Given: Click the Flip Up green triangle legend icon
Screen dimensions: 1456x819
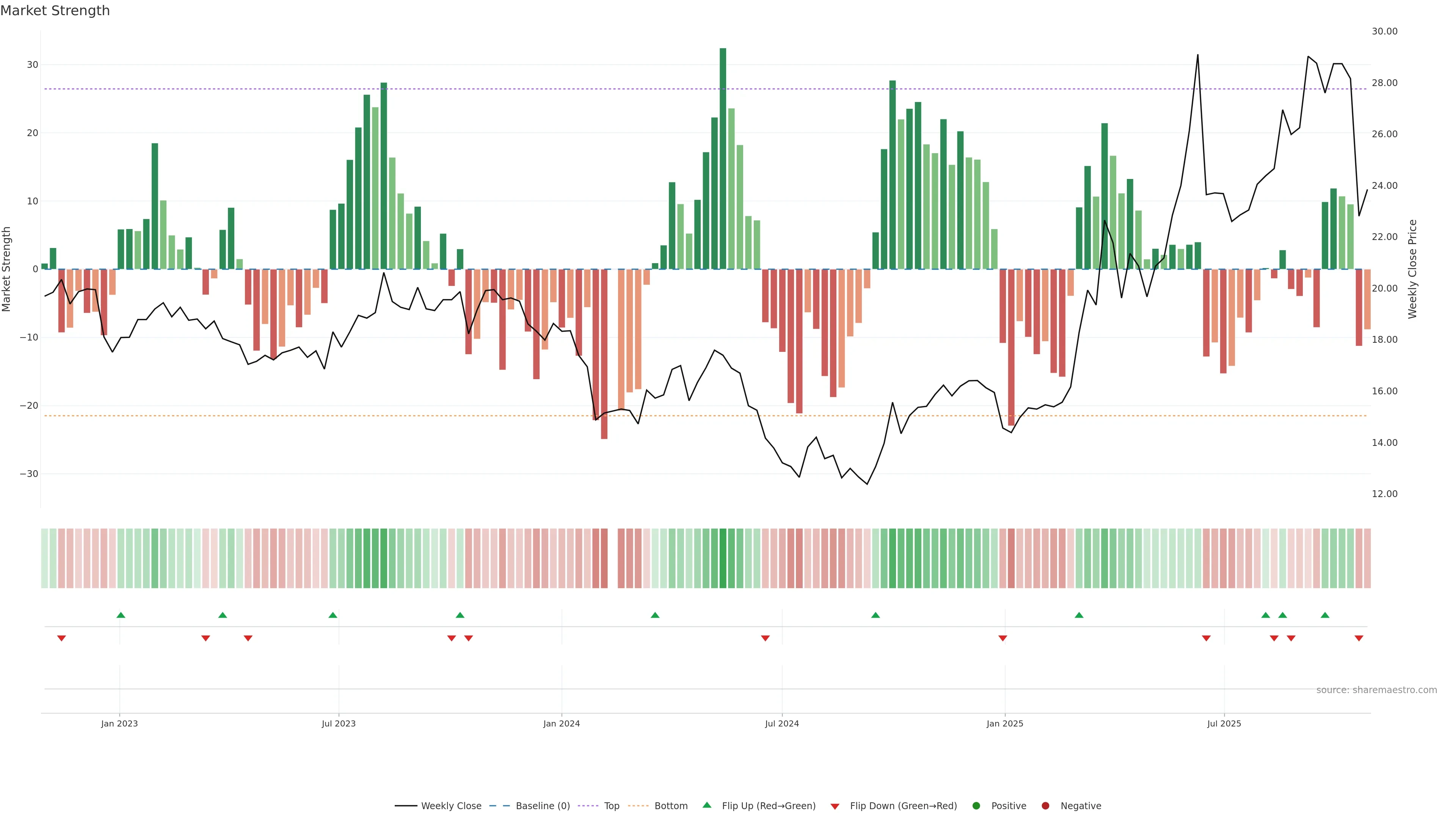Looking at the screenshot, I should (x=706, y=805).
